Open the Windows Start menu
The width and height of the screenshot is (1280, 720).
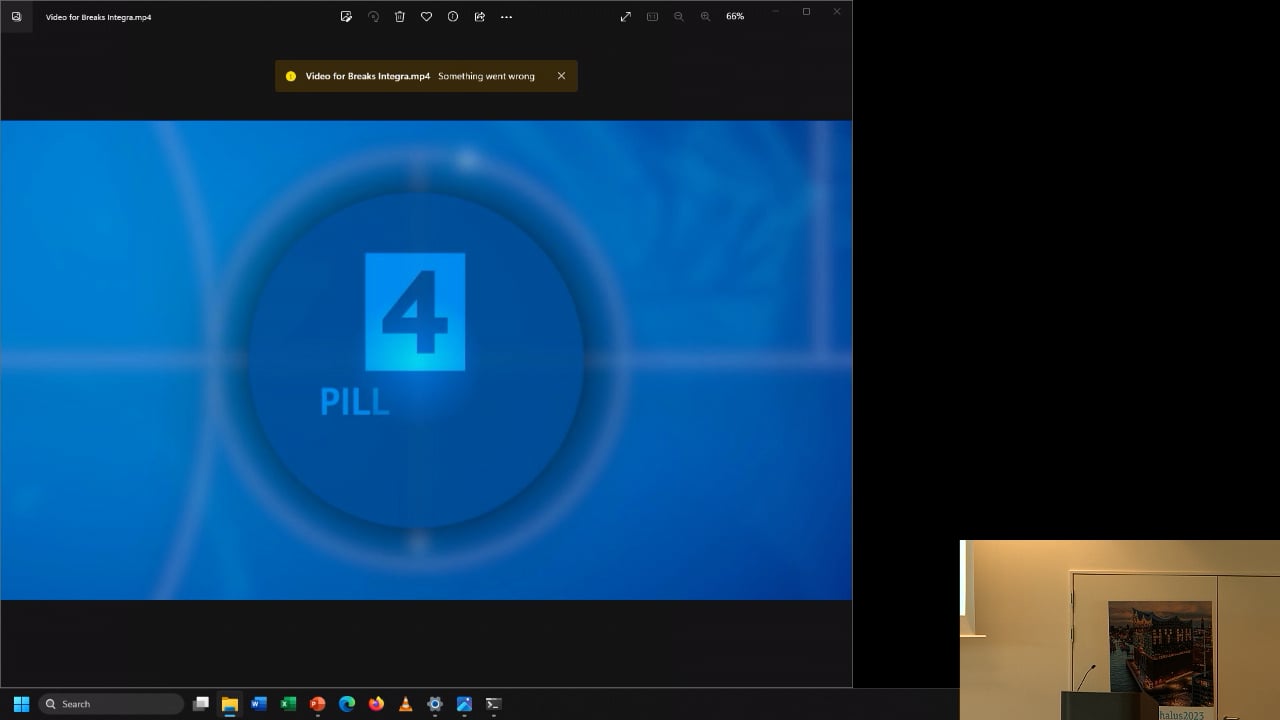click(21, 704)
